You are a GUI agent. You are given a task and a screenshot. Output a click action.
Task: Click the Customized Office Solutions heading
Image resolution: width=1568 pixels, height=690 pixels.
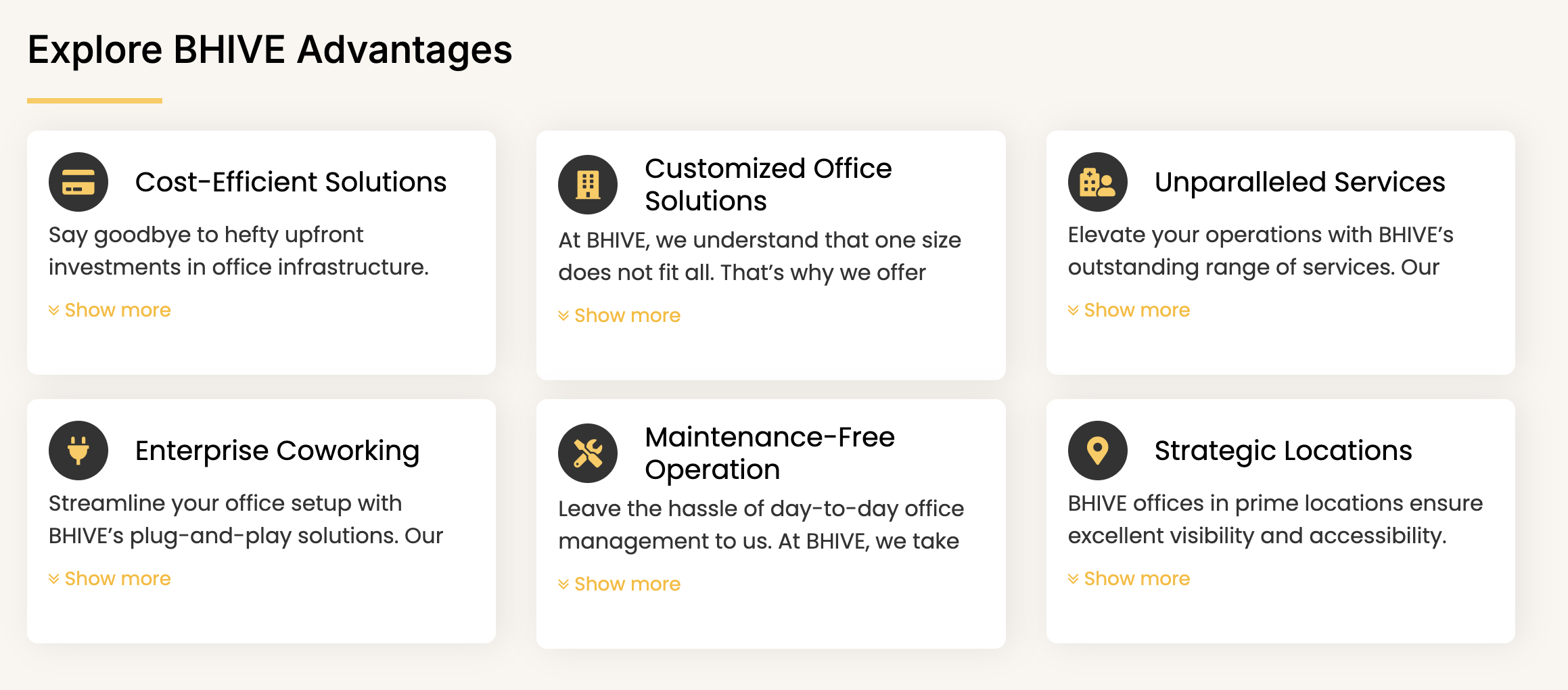coord(768,185)
